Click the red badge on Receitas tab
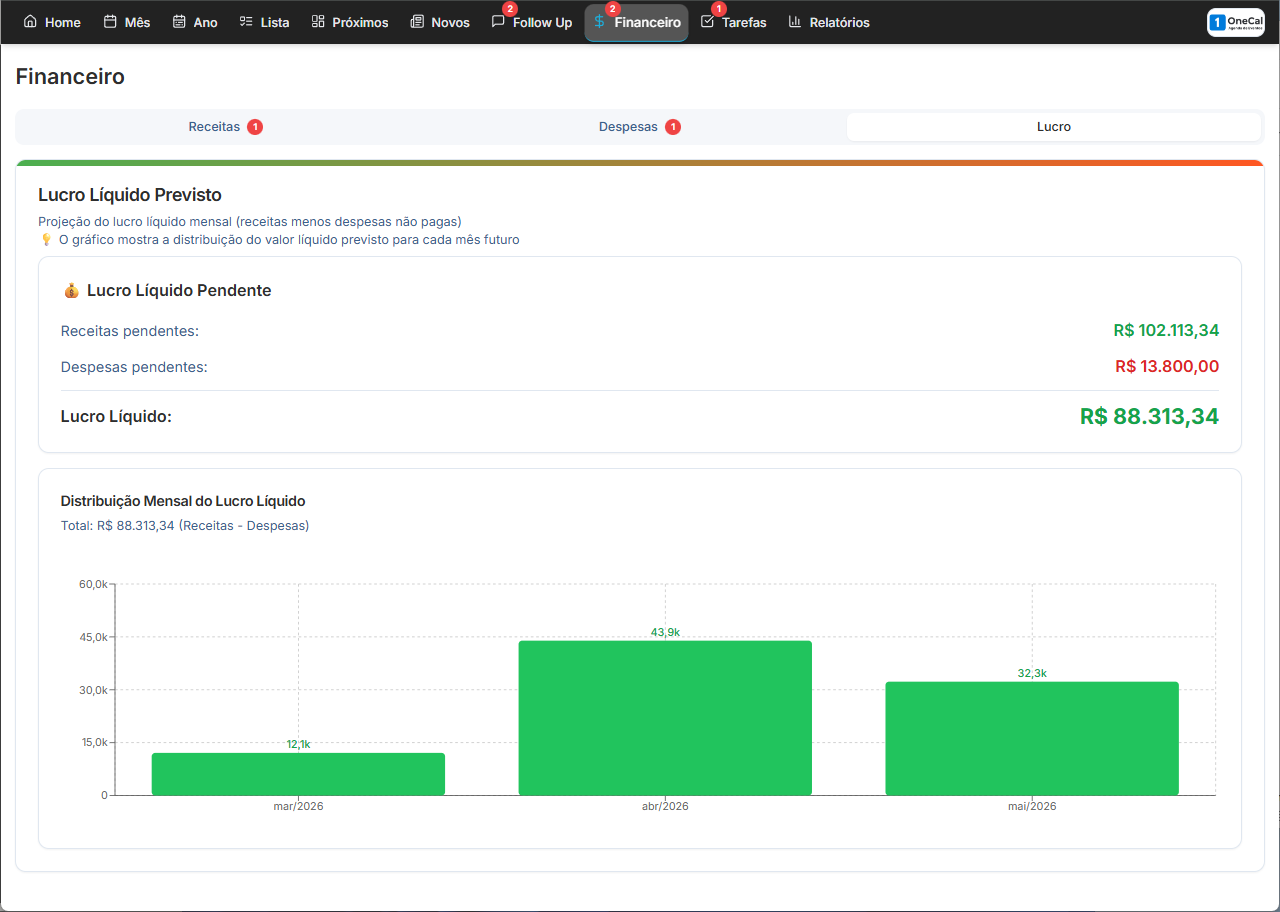 pyautogui.click(x=255, y=127)
